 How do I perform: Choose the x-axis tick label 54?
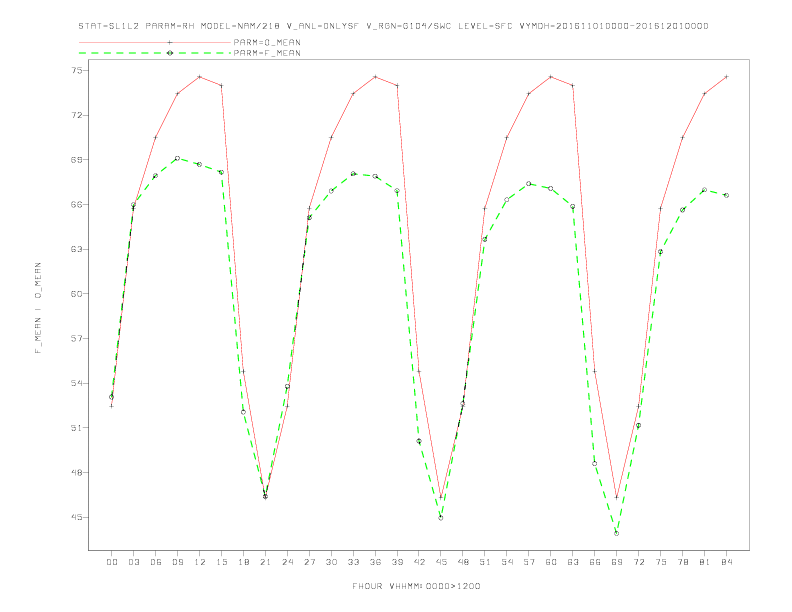pyautogui.click(x=507, y=562)
